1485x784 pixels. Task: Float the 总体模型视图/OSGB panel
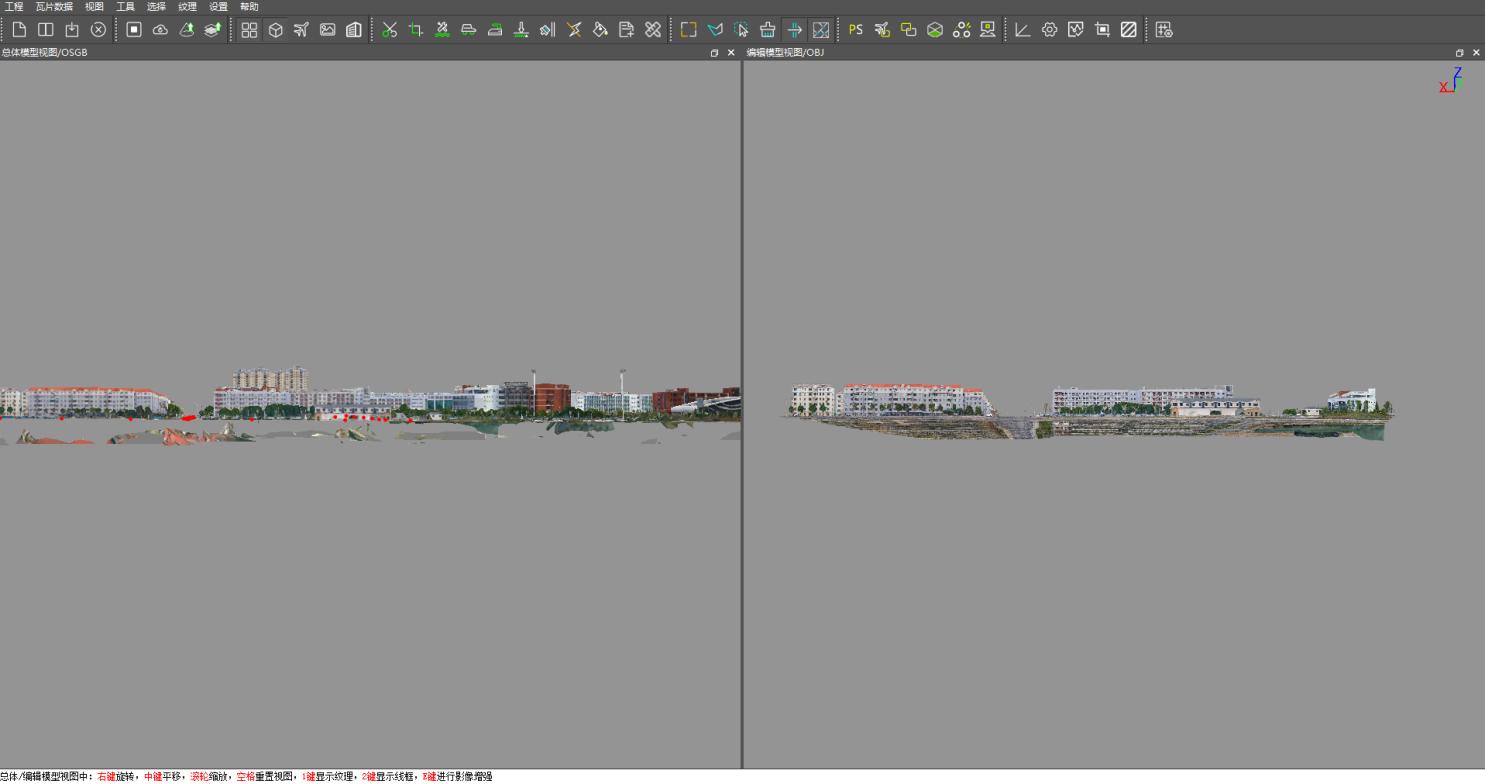[714, 53]
